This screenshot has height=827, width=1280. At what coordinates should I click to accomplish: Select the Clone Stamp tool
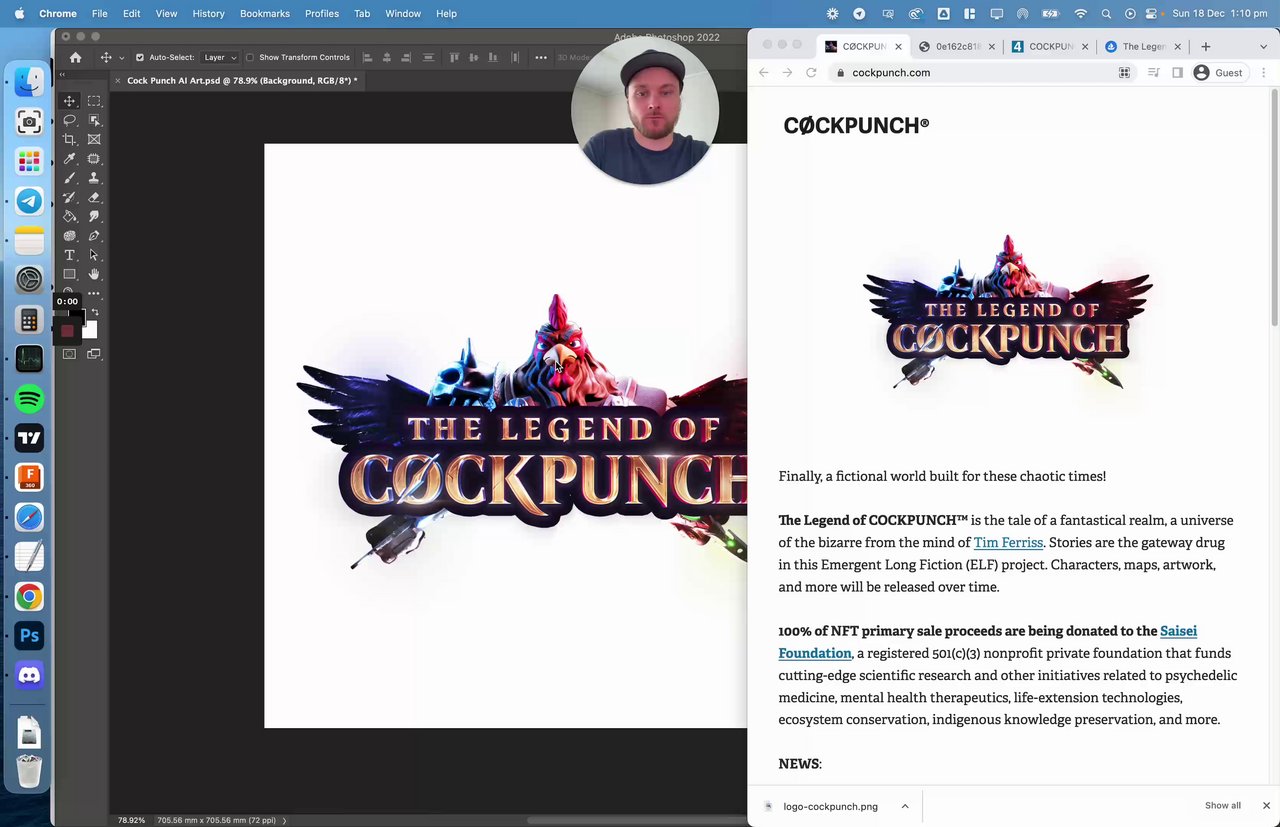(x=94, y=178)
